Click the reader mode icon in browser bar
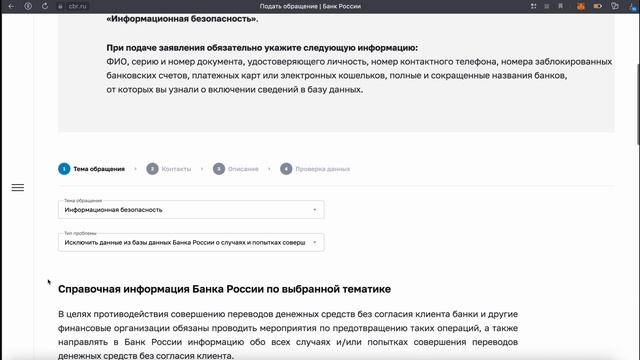The width and height of the screenshot is (640, 360). click(547, 6)
